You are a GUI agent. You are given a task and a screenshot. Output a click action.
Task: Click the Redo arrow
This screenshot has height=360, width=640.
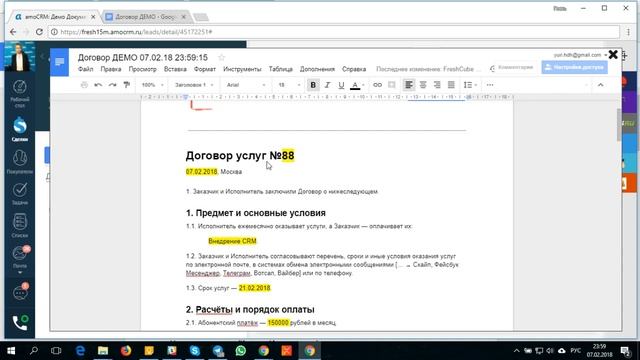(112, 85)
